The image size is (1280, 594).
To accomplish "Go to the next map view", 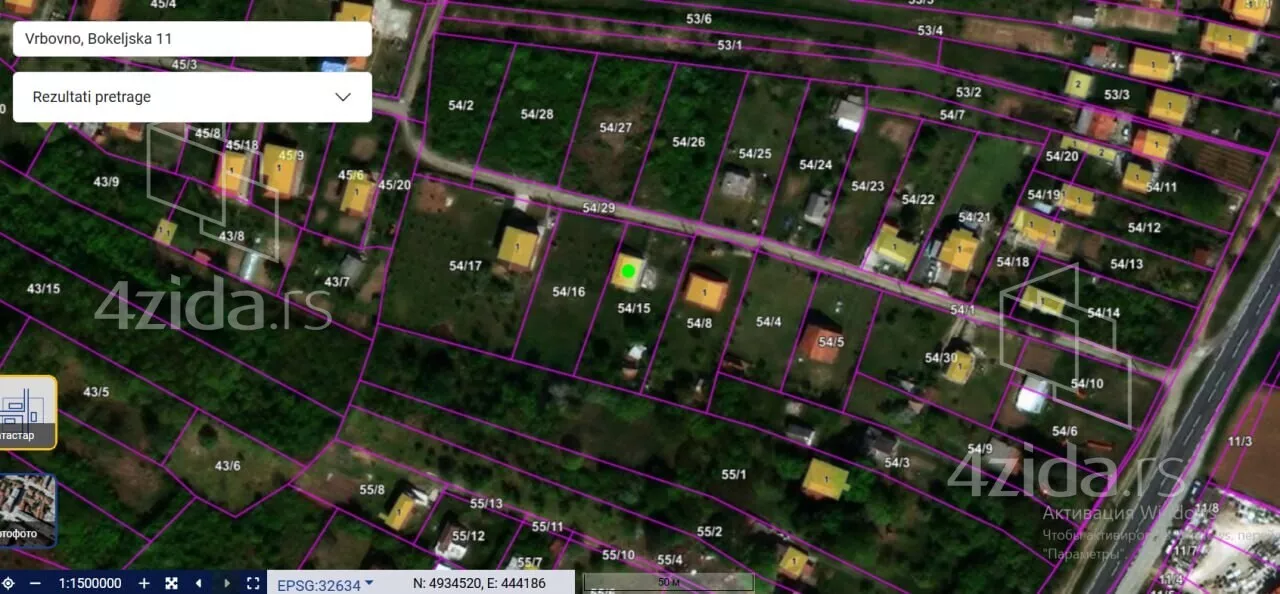I will 226,583.
